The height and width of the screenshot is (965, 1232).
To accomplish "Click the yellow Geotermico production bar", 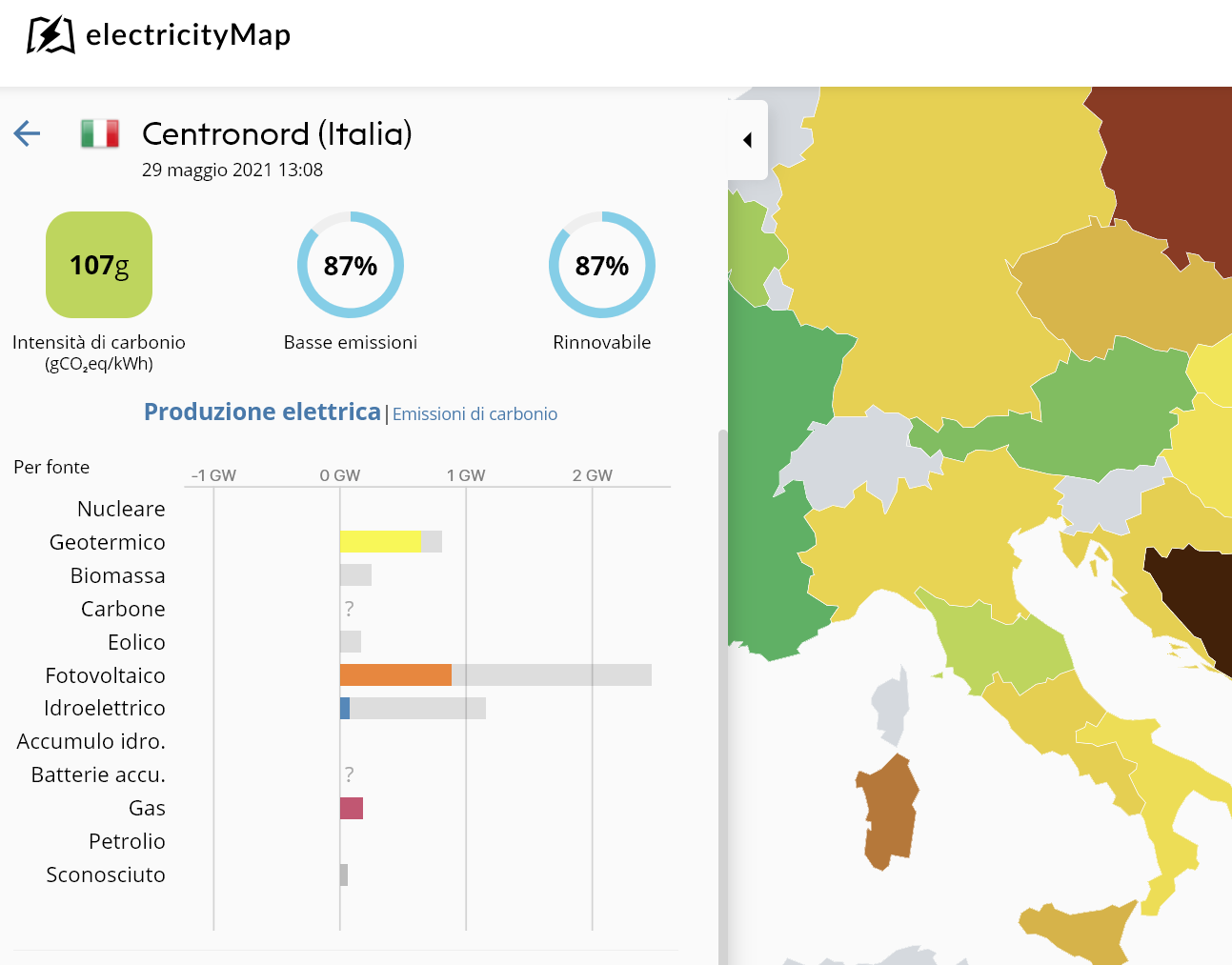I will coord(380,542).
